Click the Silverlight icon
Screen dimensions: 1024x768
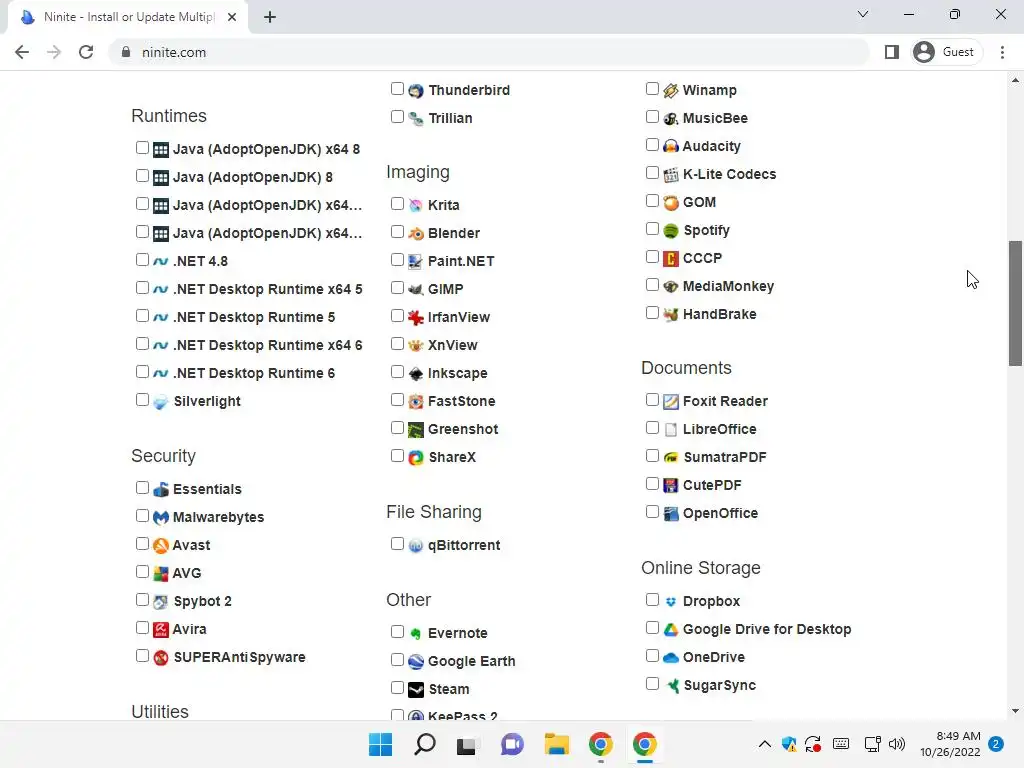pyautogui.click(x=161, y=402)
